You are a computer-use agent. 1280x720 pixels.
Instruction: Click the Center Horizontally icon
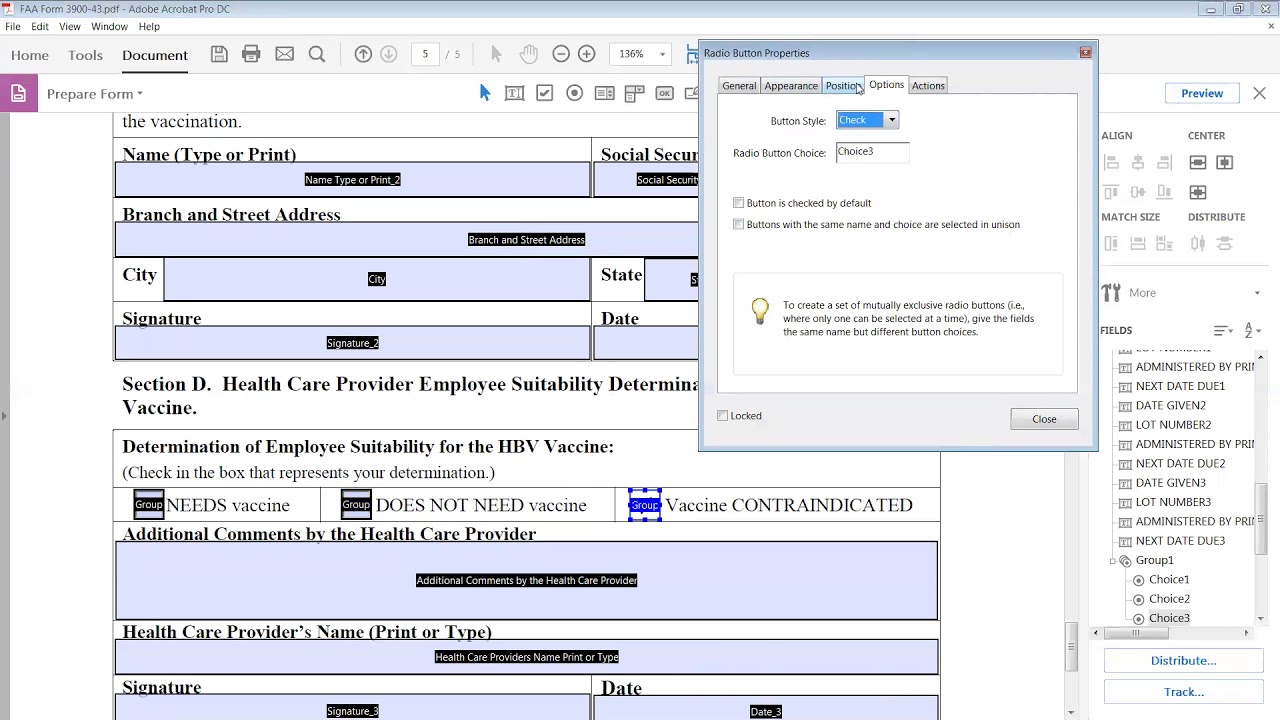click(1225, 162)
